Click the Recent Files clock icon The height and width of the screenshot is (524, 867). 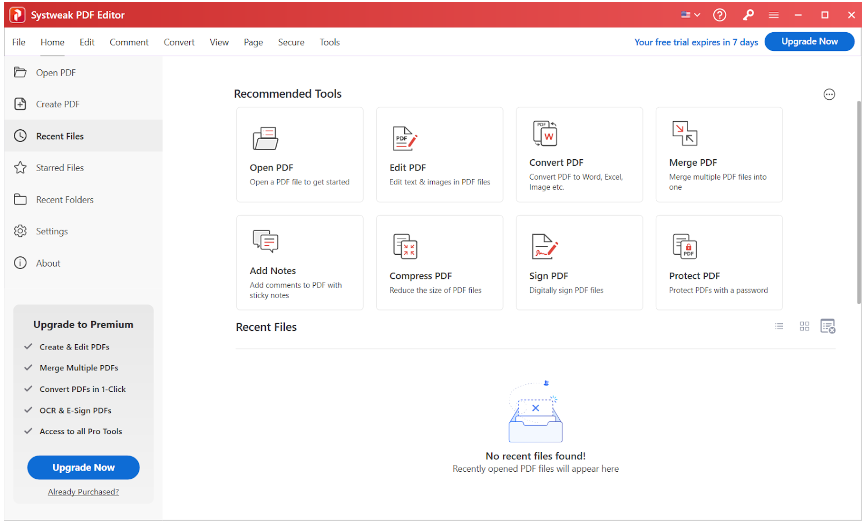(20, 136)
